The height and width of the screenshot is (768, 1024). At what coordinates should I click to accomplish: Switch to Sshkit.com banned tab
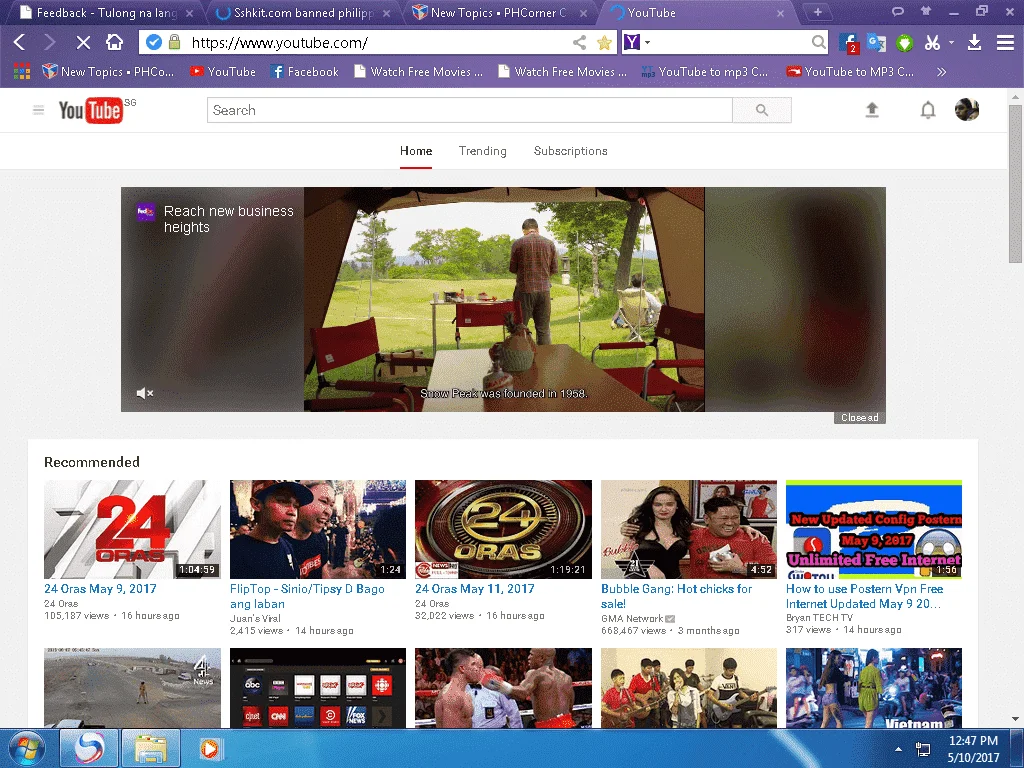[304, 12]
